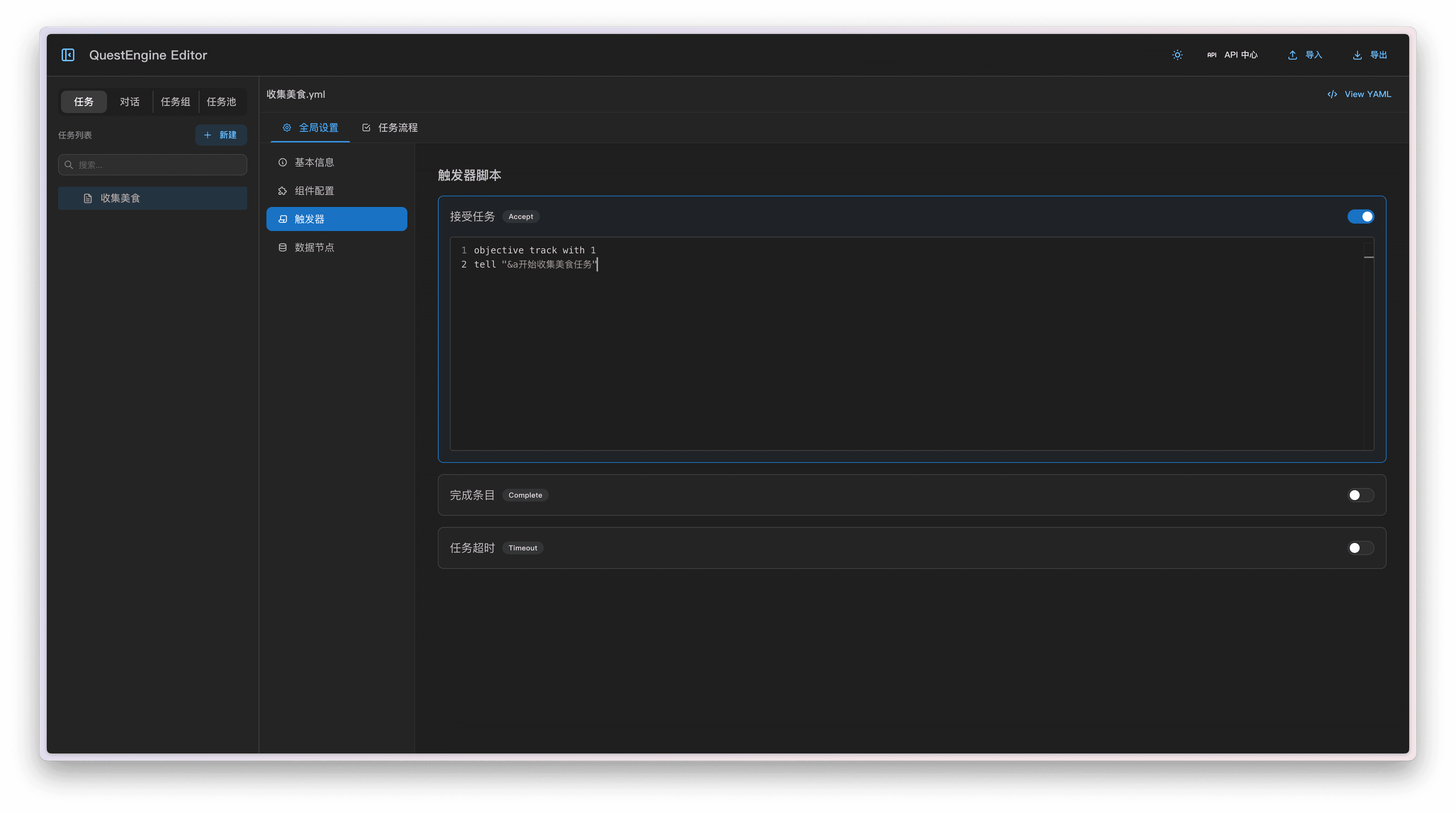This screenshot has width=1456, height=813.
Task: Enable the 完成条目 Complete trigger toggle
Action: 1360,495
